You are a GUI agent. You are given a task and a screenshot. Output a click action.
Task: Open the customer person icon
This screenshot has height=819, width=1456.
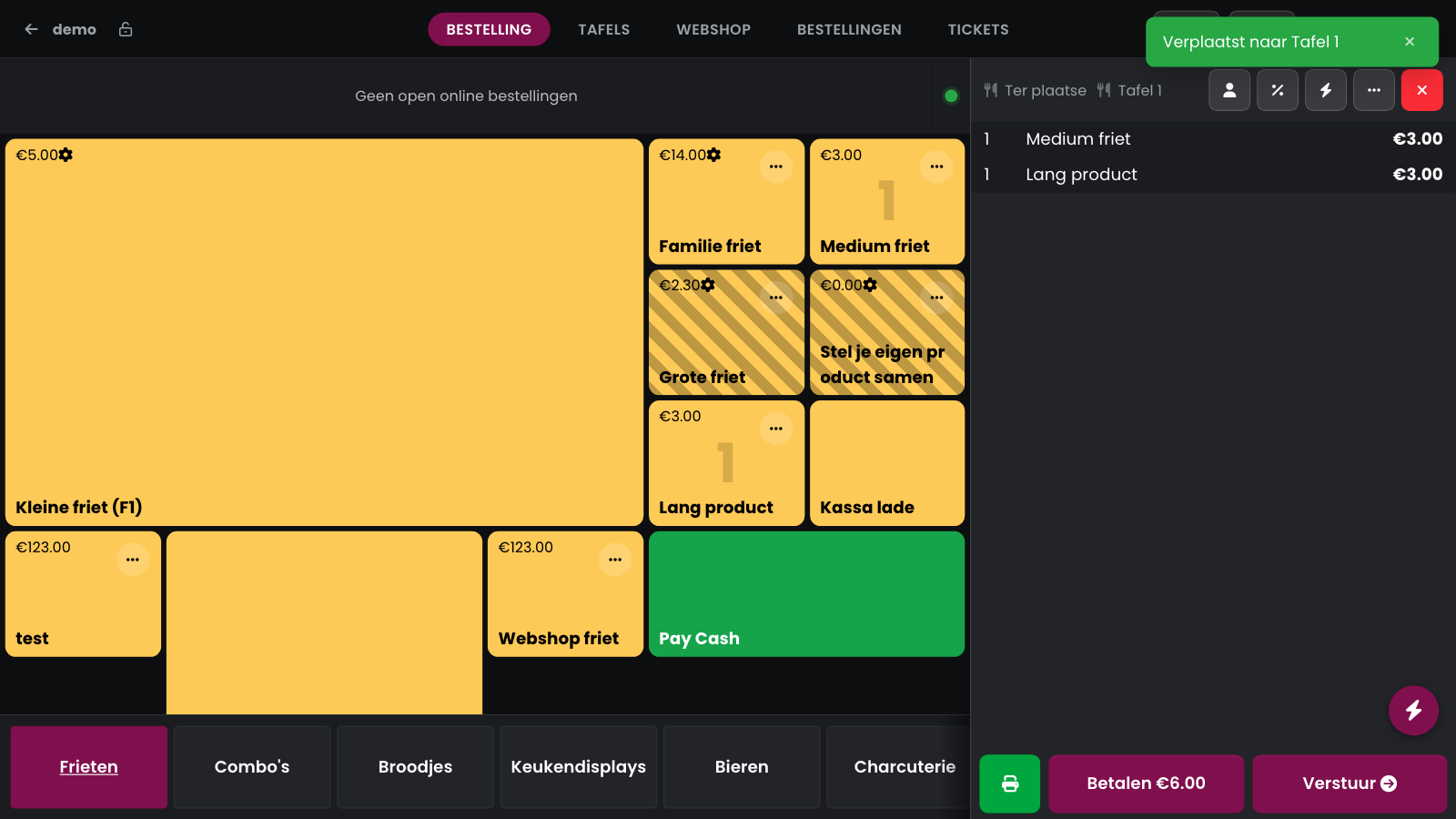point(1229,90)
